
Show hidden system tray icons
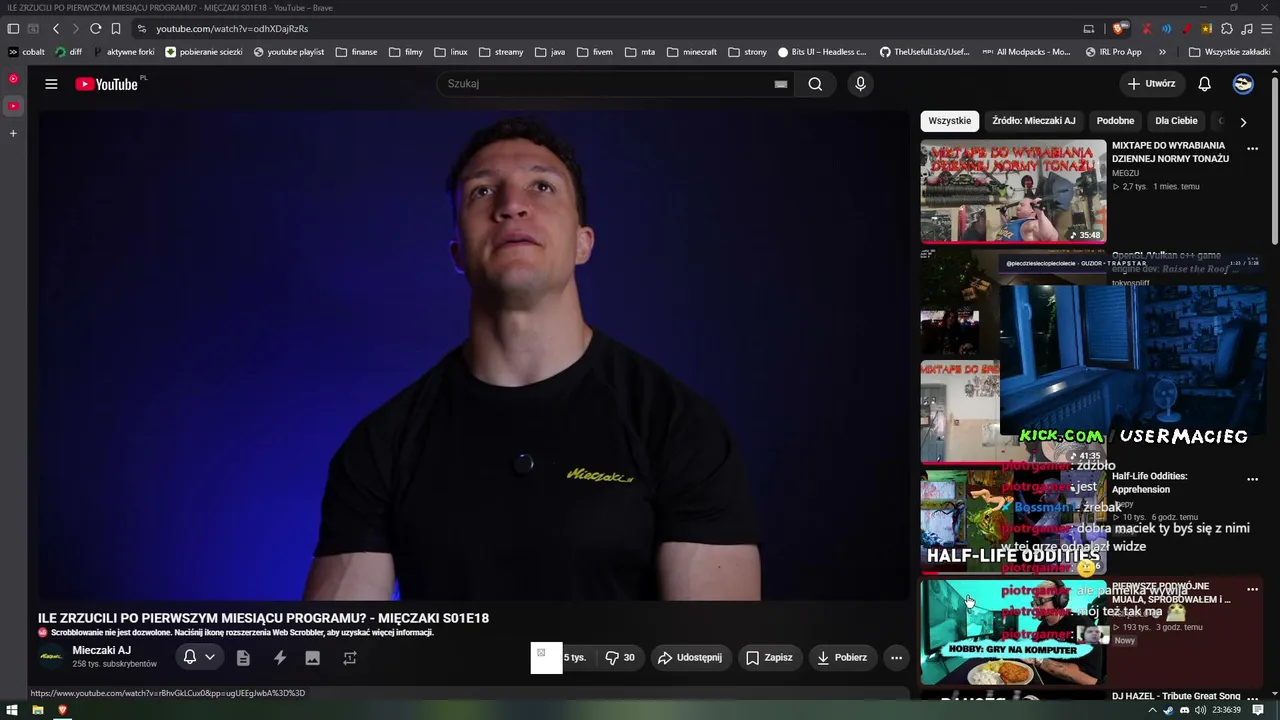click(1152, 710)
